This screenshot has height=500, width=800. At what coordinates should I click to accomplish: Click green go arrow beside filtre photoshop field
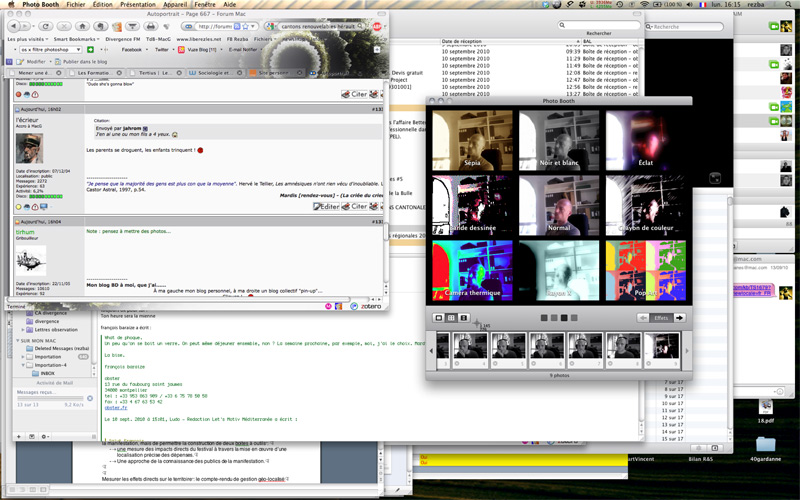pos(90,49)
